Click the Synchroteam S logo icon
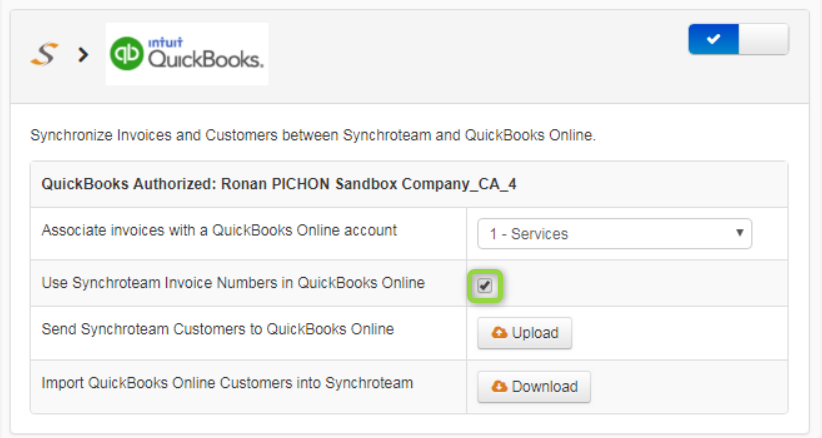Image resolution: width=822 pixels, height=438 pixels. (x=44, y=54)
